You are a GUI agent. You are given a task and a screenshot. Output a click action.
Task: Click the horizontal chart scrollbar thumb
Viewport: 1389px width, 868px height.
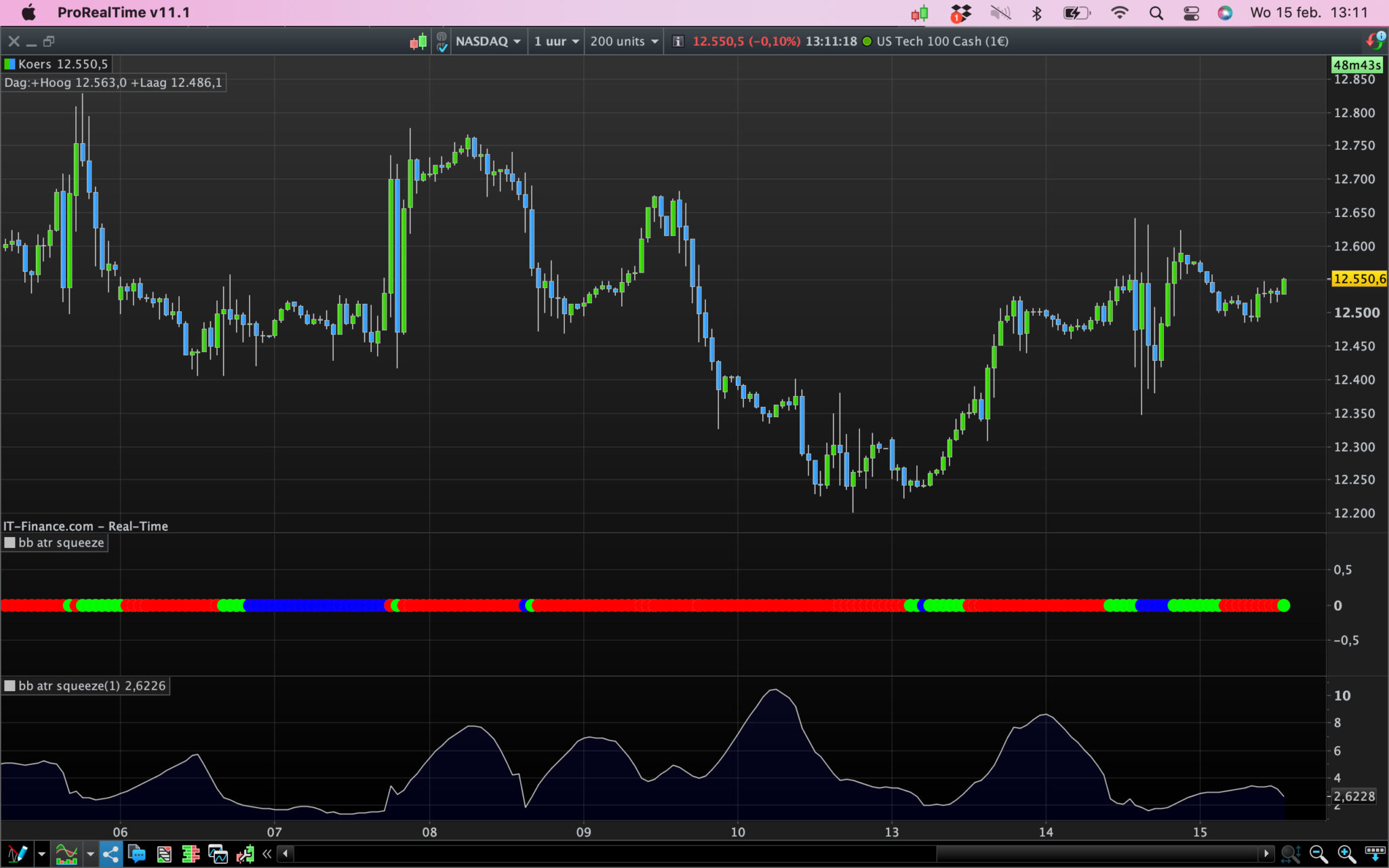click(x=1097, y=853)
